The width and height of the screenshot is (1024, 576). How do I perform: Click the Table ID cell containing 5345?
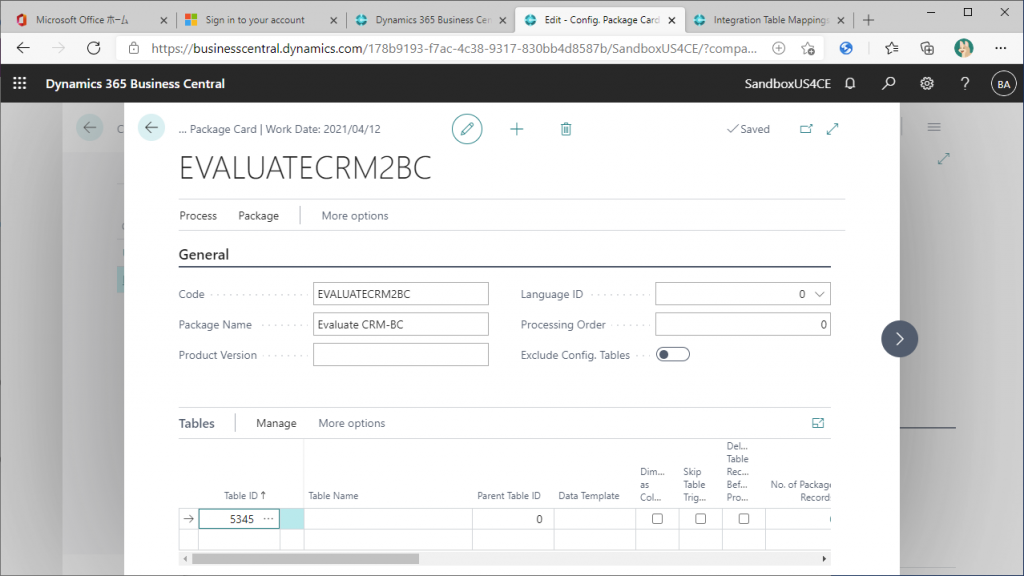click(x=239, y=519)
